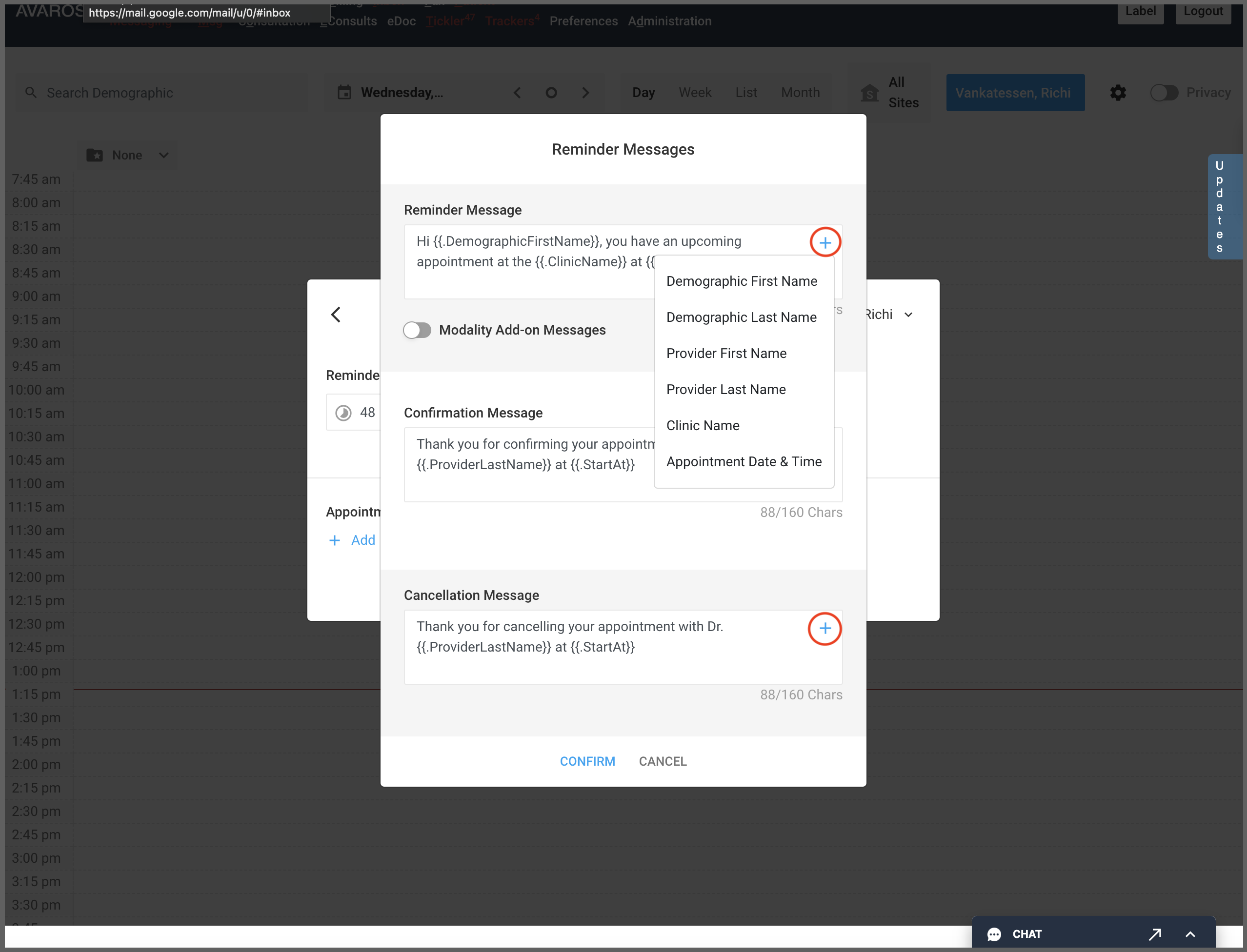Click the Label button
This screenshot has width=1247, height=952.
1141,11
